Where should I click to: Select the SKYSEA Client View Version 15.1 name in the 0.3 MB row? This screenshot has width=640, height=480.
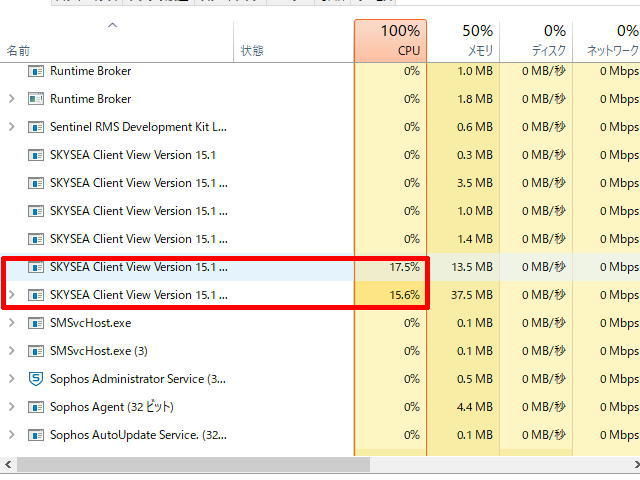click(133, 155)
